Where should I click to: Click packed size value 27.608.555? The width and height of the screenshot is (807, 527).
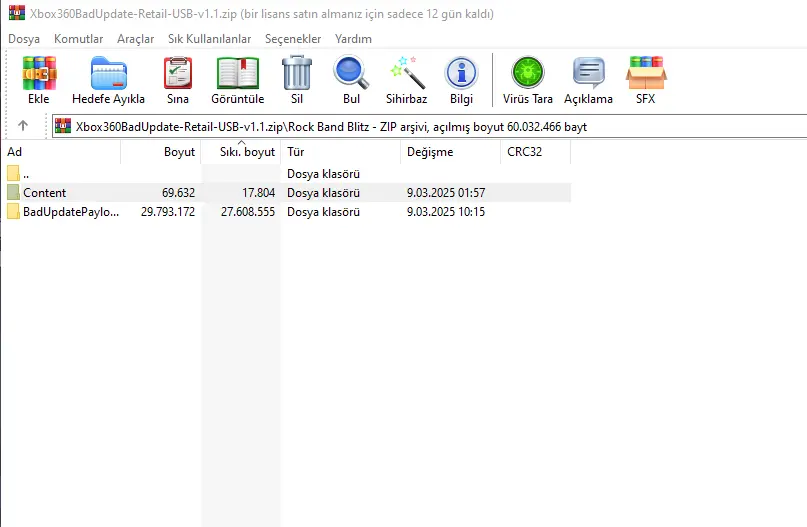point(248,212)
